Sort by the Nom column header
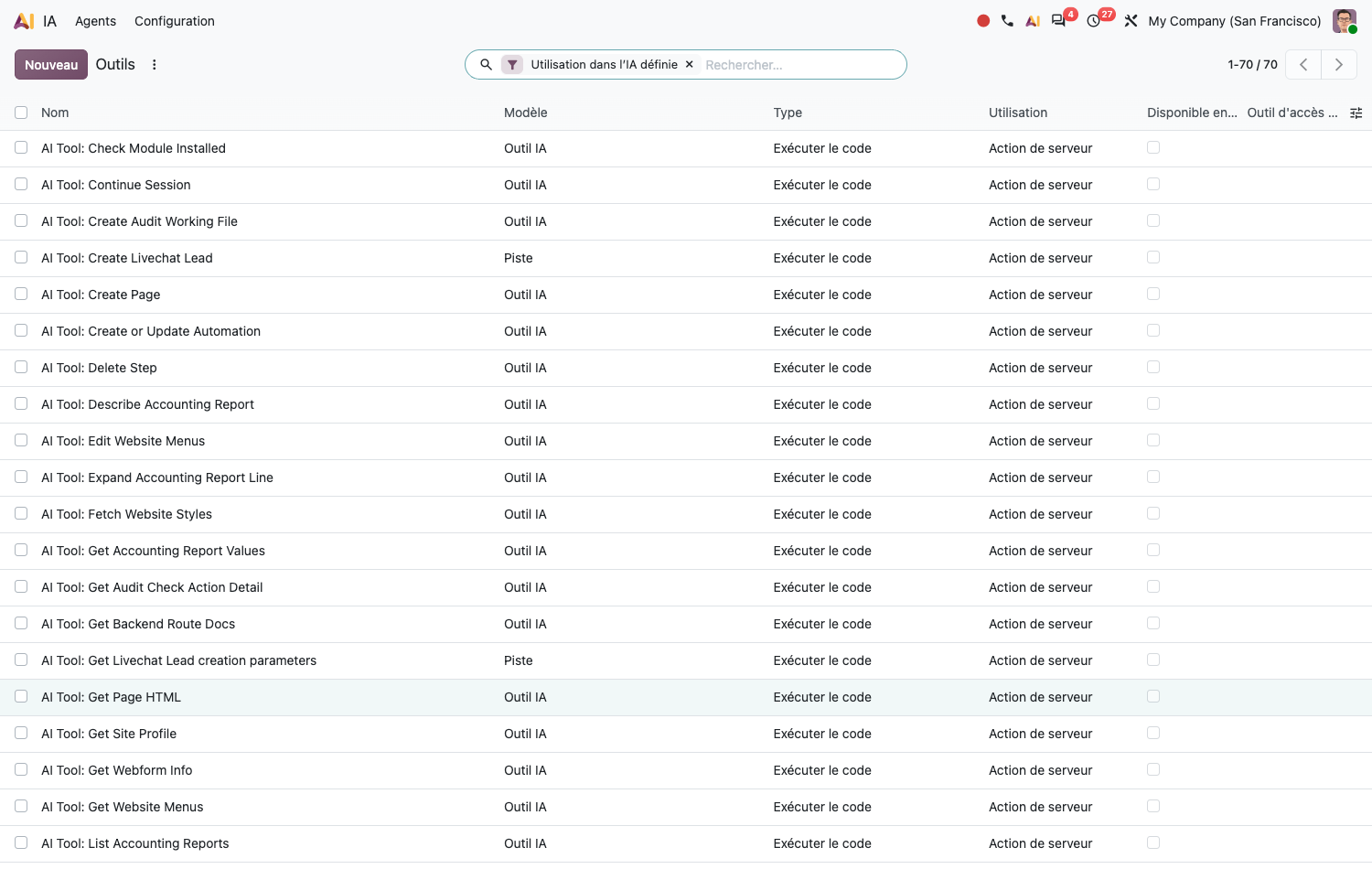 55,113
